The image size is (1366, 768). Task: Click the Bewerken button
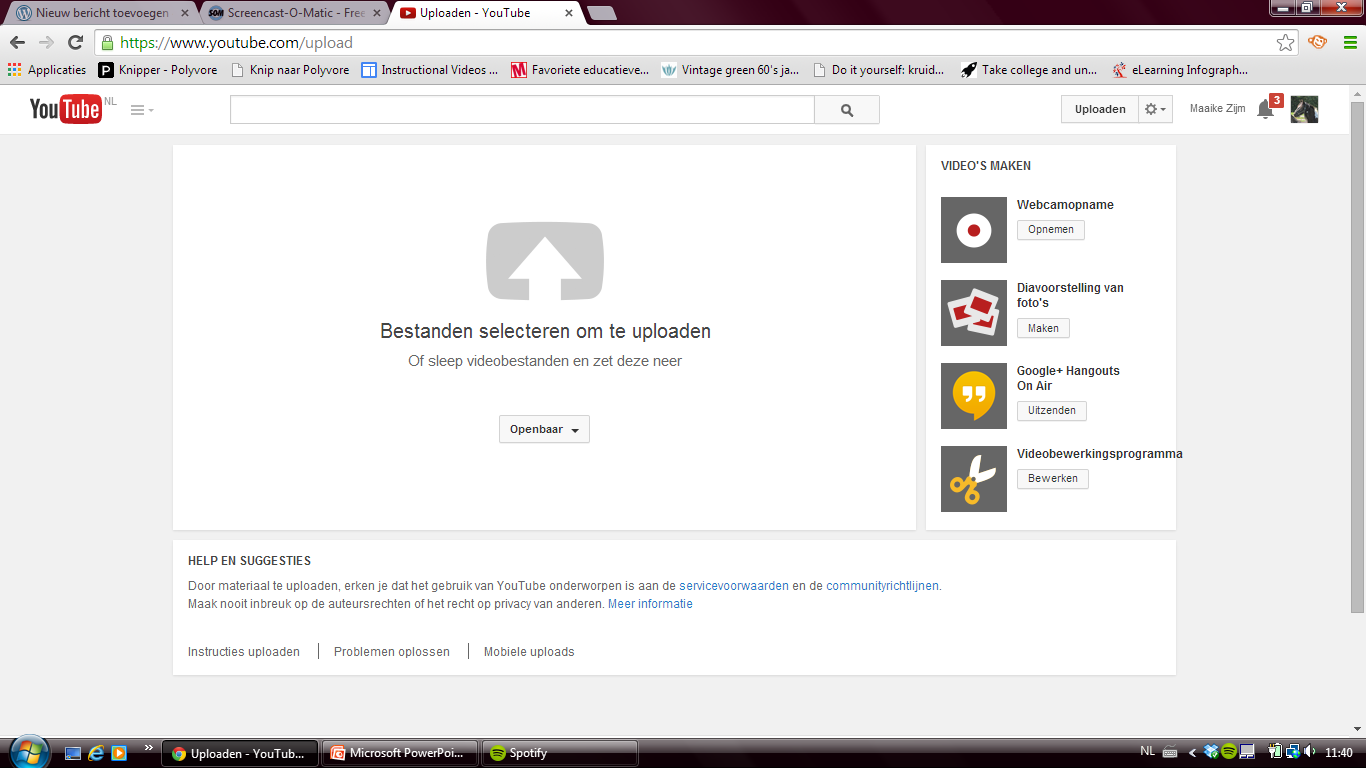tap(1052, 479)
